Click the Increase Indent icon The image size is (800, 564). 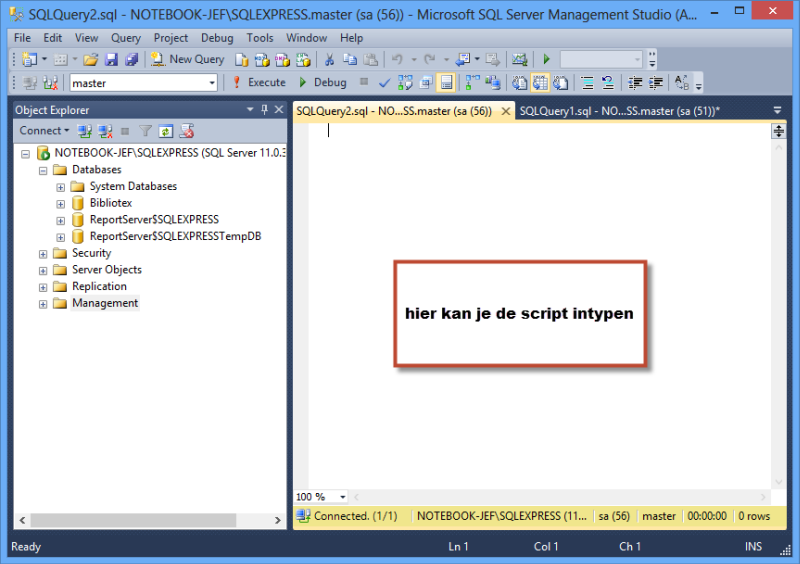click(655, 83)
